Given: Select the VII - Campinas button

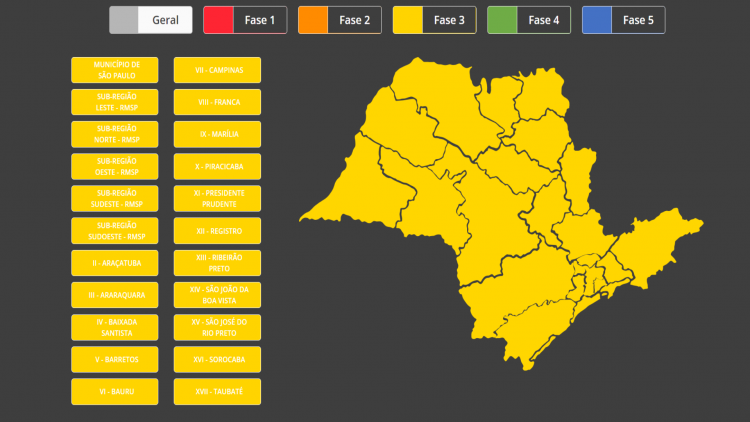Looking at the screenshot, I should (x=217, y=70).
